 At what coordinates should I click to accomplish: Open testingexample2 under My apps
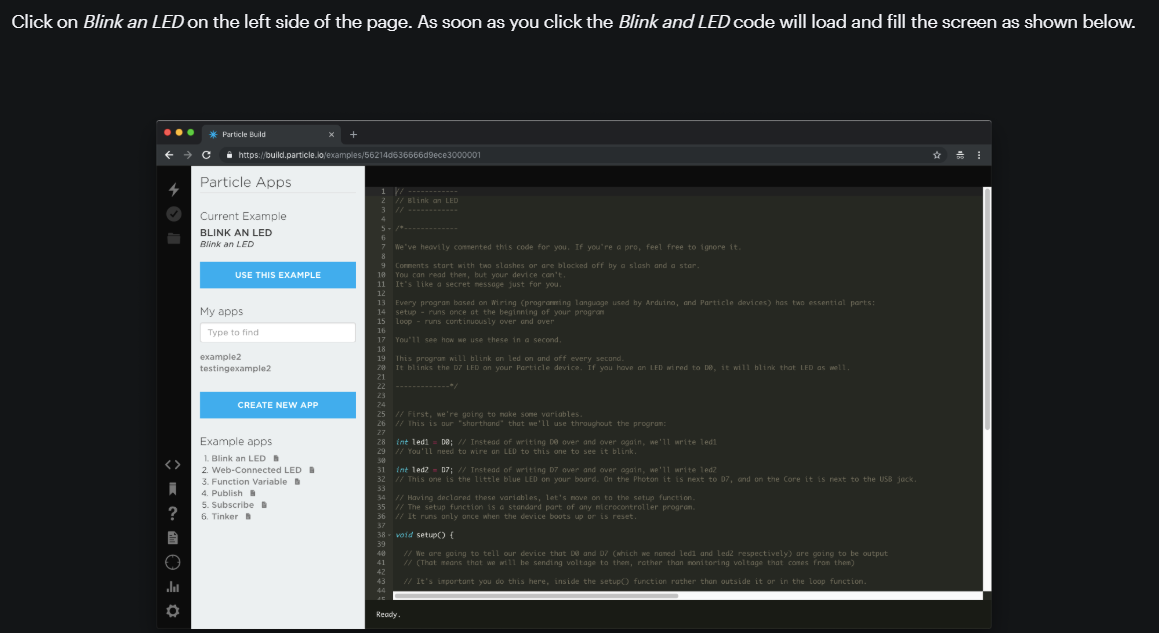click(x=235, y=369)
